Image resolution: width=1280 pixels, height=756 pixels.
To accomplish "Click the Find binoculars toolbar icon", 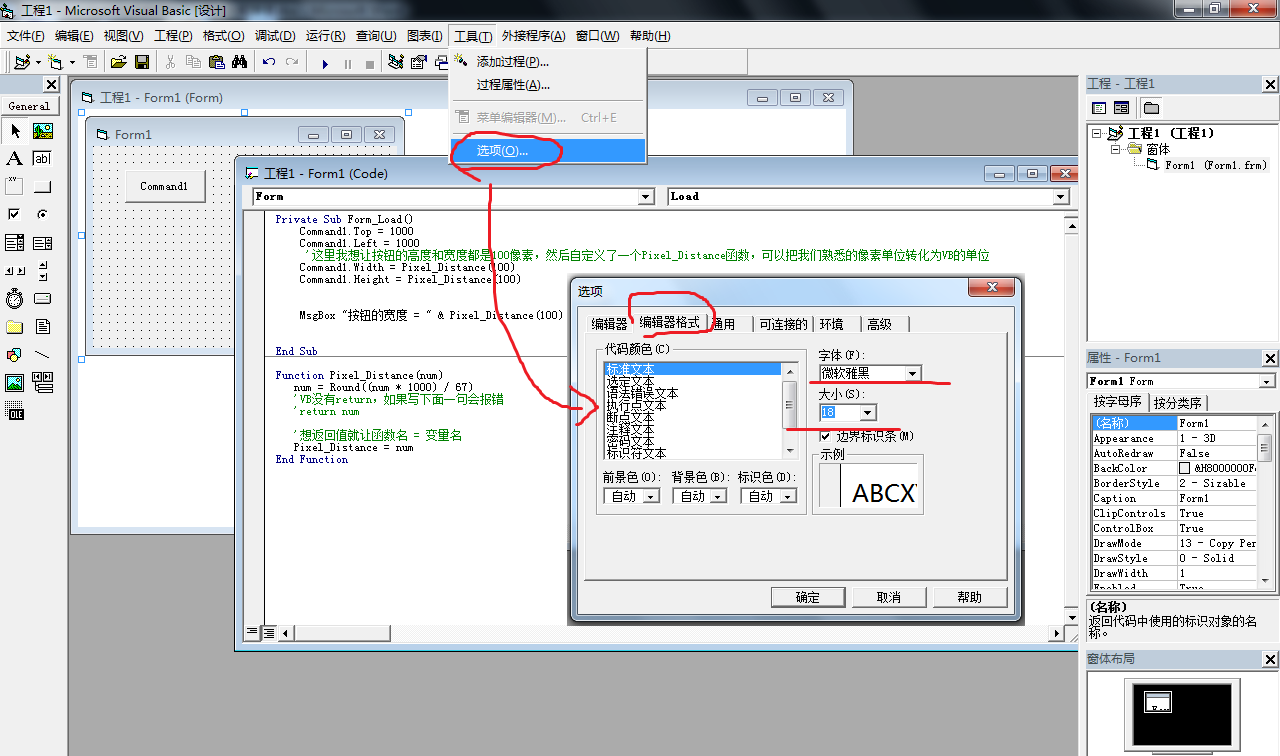I will [x=240, y=62].
